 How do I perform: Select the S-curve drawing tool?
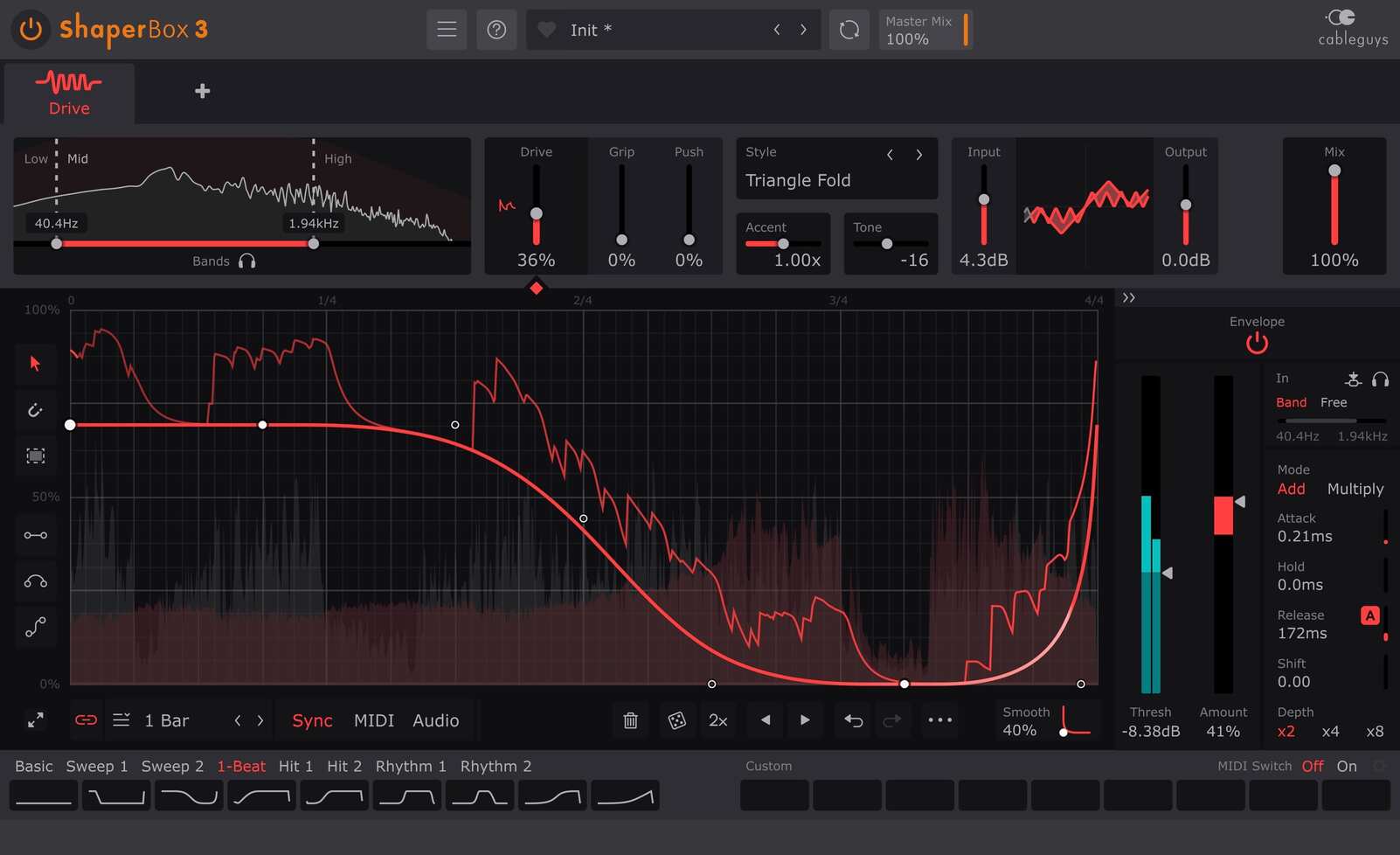coord(35,627)
